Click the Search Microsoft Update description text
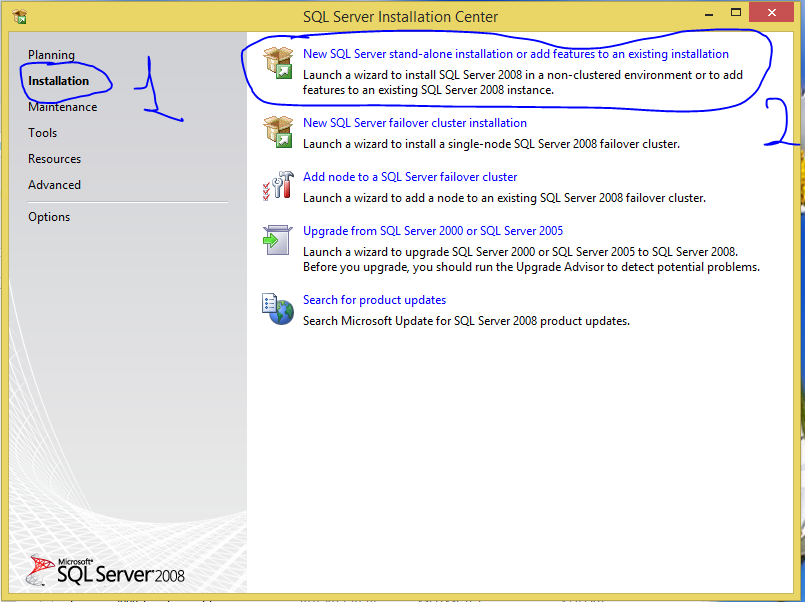This screenshot has width=805, height=602. [x=466, y=321]
